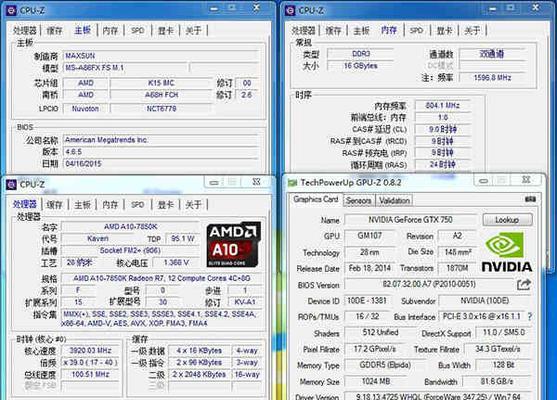Switch to the Sensors tab in GPU-Z
Screen dimensions: 557x400
[358, 201]
